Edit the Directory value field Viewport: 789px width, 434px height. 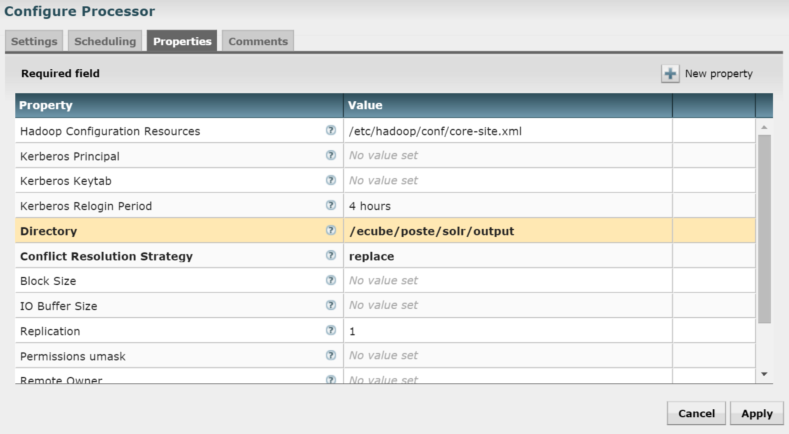[507, 231]
